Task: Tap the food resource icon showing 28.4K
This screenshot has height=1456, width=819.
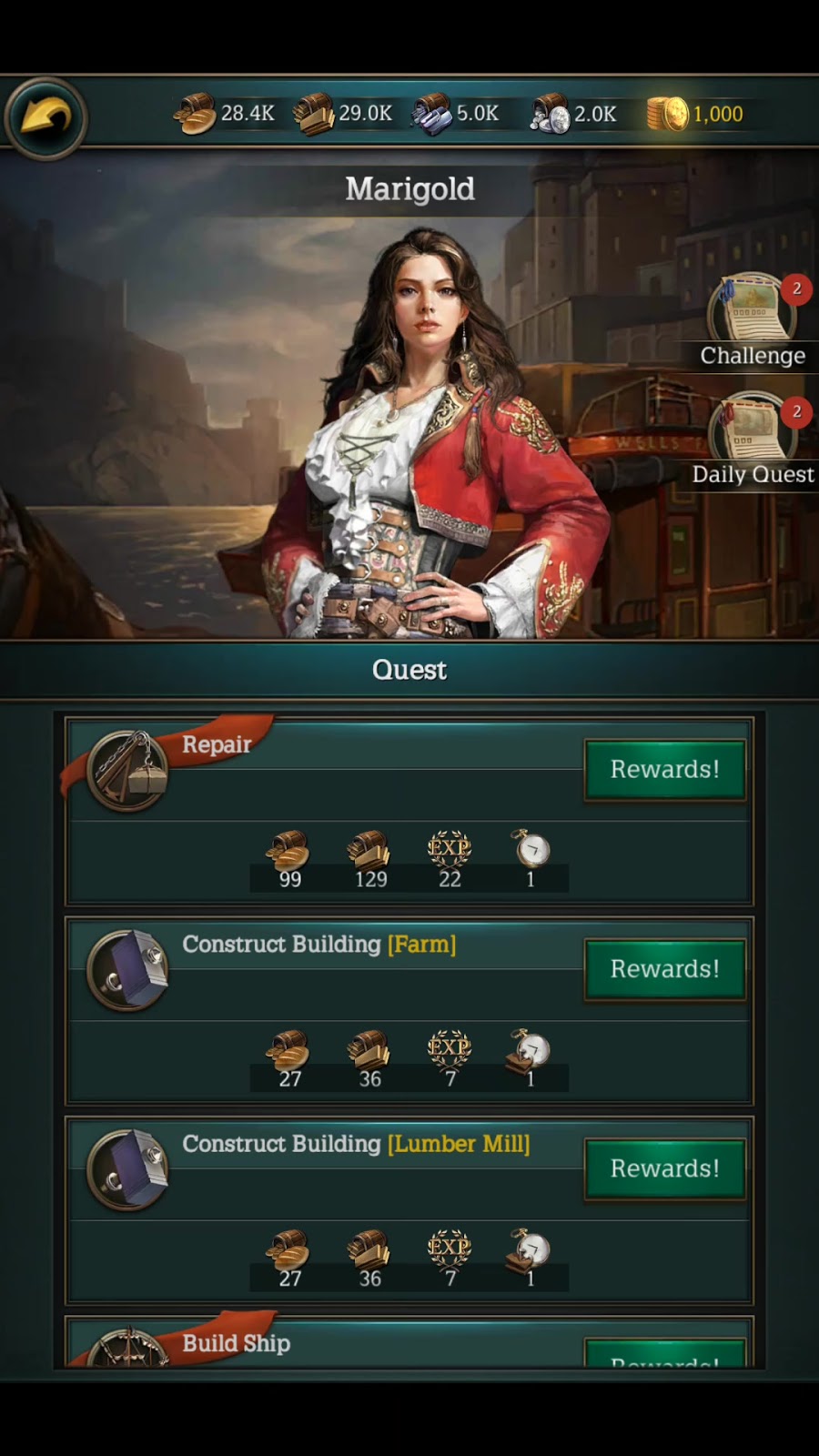Action: [194, 114]
